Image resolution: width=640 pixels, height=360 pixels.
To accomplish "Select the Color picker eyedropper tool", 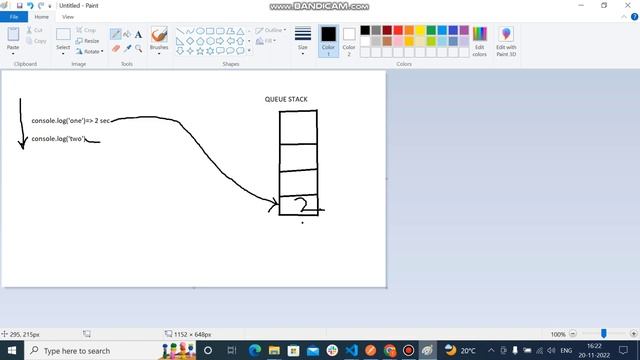I will pyautogui.click(x=127, y=49).
